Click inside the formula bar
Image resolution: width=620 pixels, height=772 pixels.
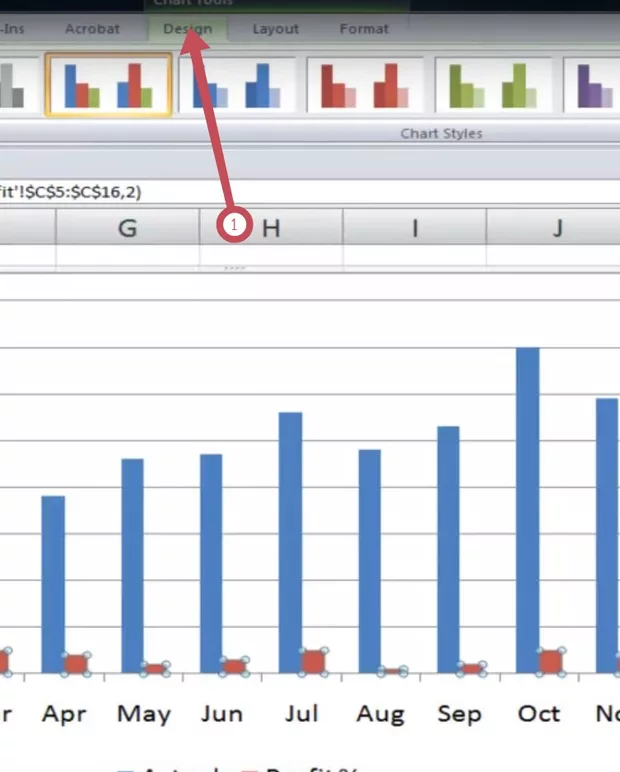pyautogui.click(x=310, y=192)
